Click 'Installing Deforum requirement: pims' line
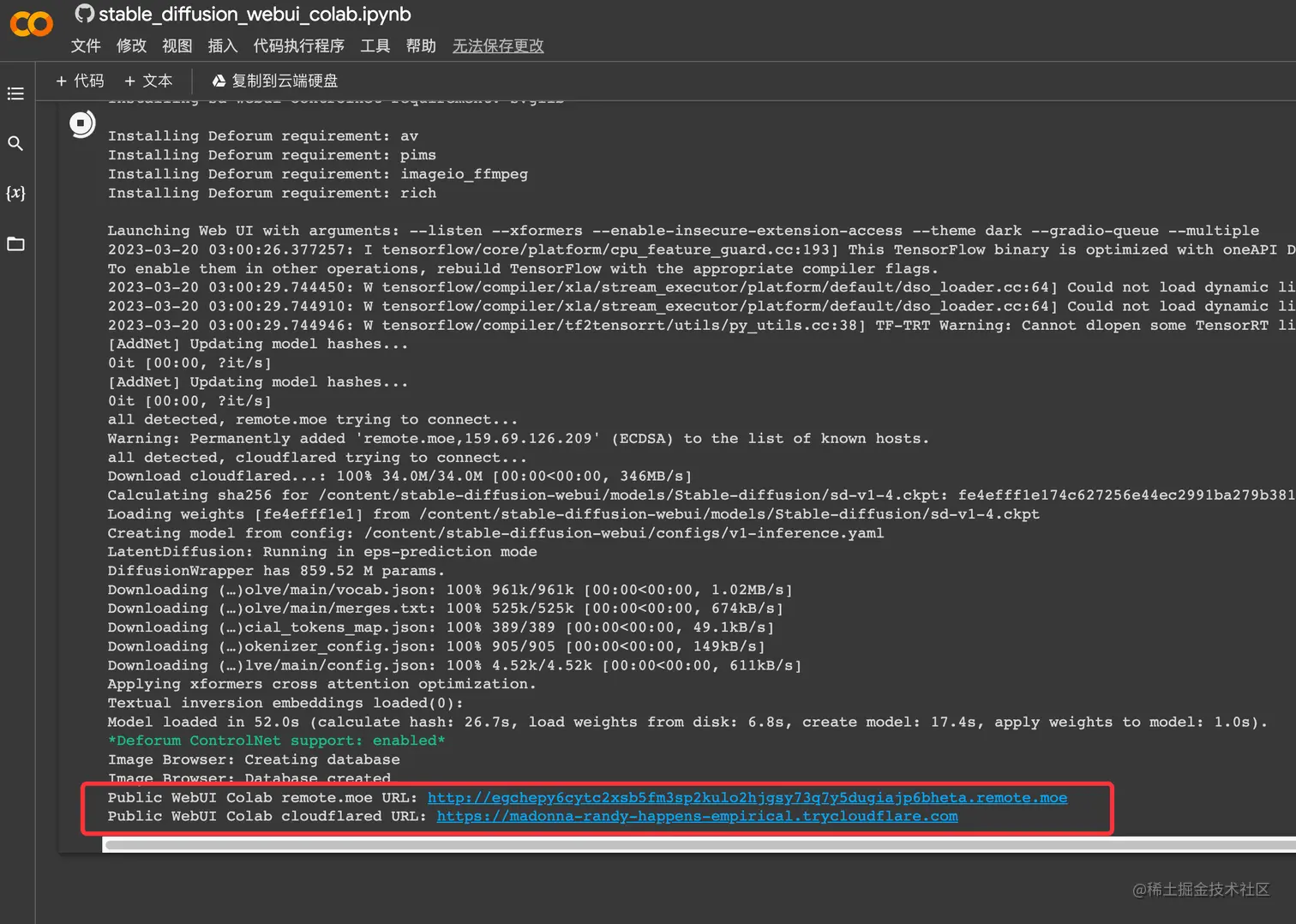Screen dimensions: 1296x924 click(x=272, y=155)
